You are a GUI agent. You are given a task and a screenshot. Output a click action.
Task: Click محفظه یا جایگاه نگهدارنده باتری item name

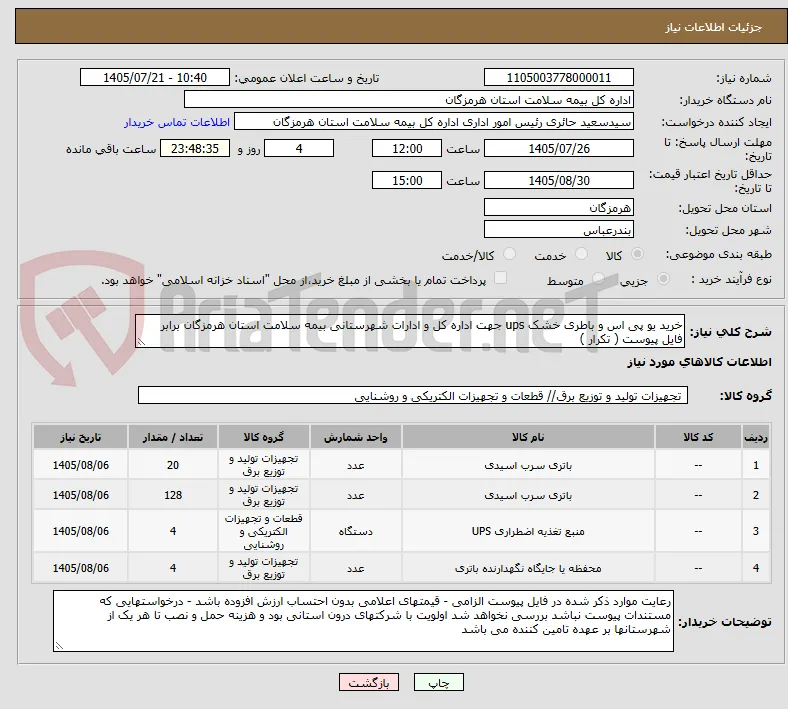(528, 568)
